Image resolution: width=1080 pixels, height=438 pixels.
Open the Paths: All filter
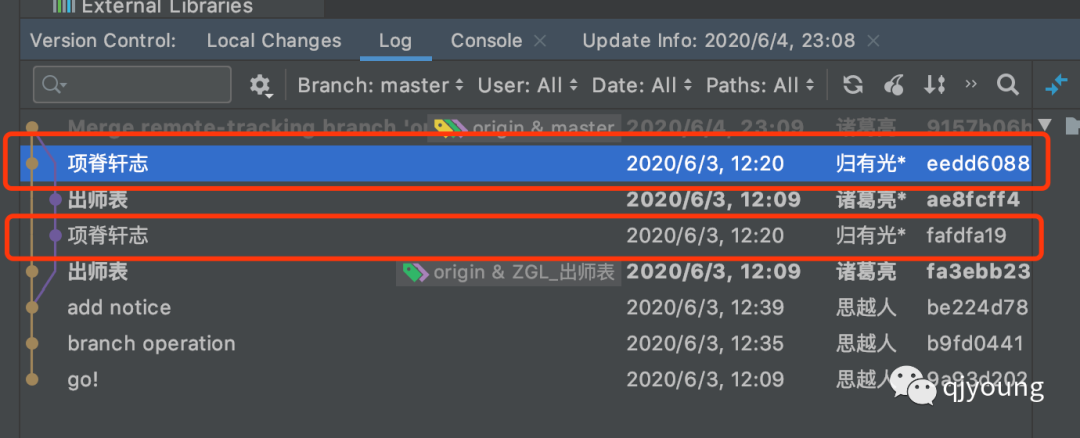pyautogui.click(x=760, y=85)
